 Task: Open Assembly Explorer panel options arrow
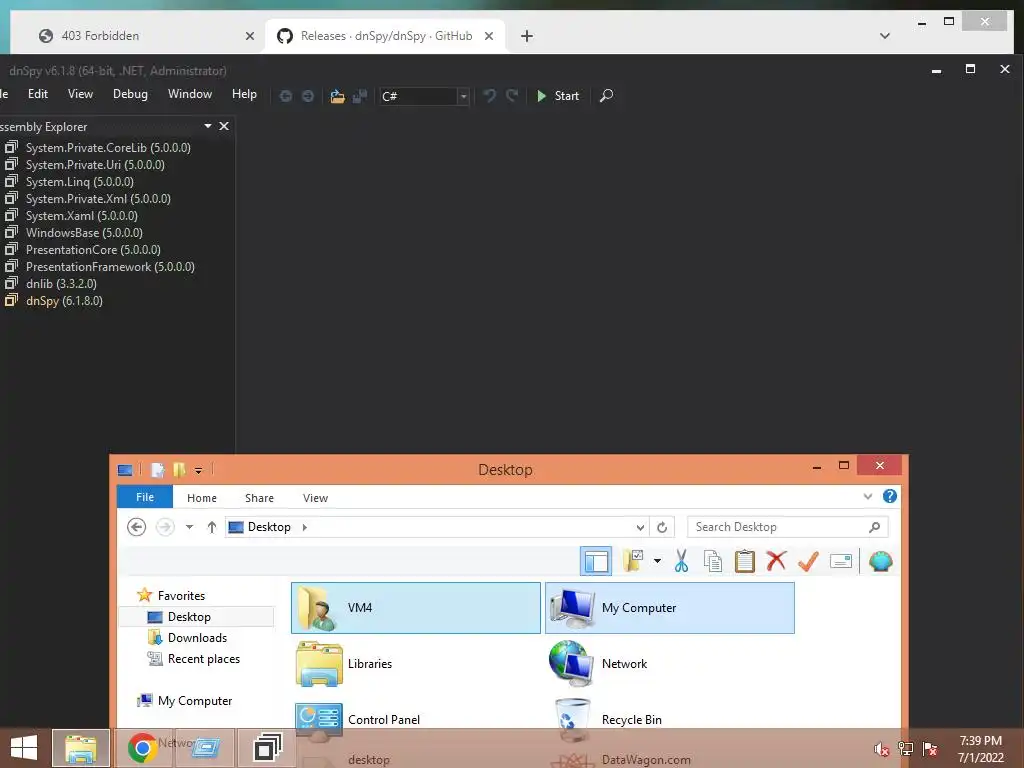[x=208, y=126]
